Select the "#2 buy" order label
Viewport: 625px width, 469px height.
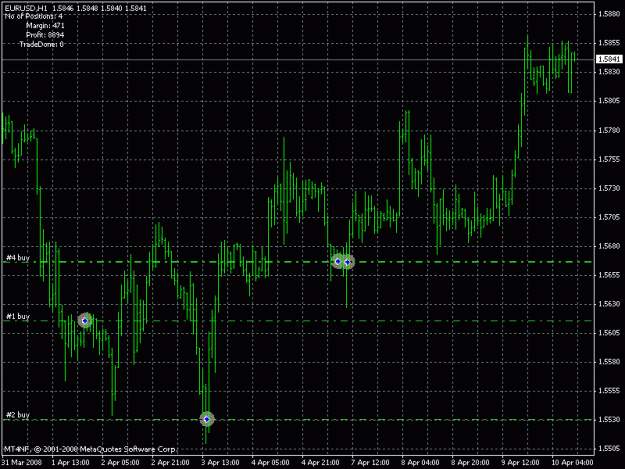pyautogui.click(x=18, y=415)
